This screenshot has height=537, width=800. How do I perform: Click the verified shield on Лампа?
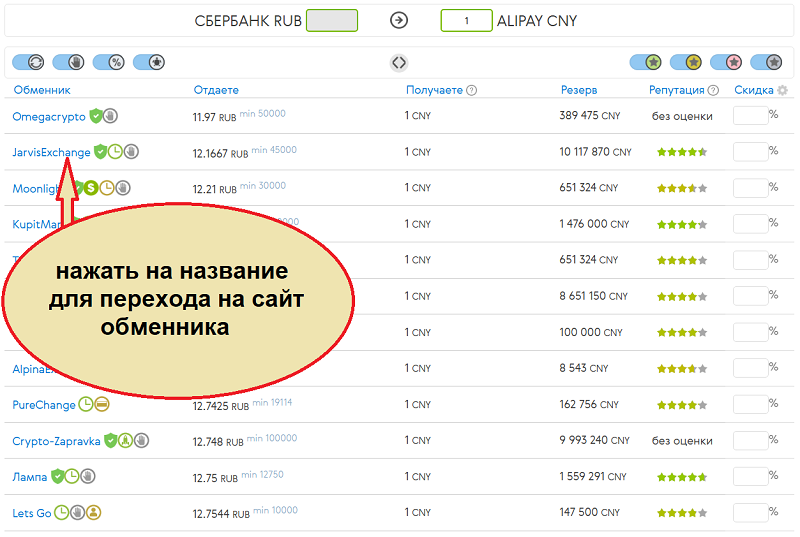pyautogui.click(x=58, y=477)
